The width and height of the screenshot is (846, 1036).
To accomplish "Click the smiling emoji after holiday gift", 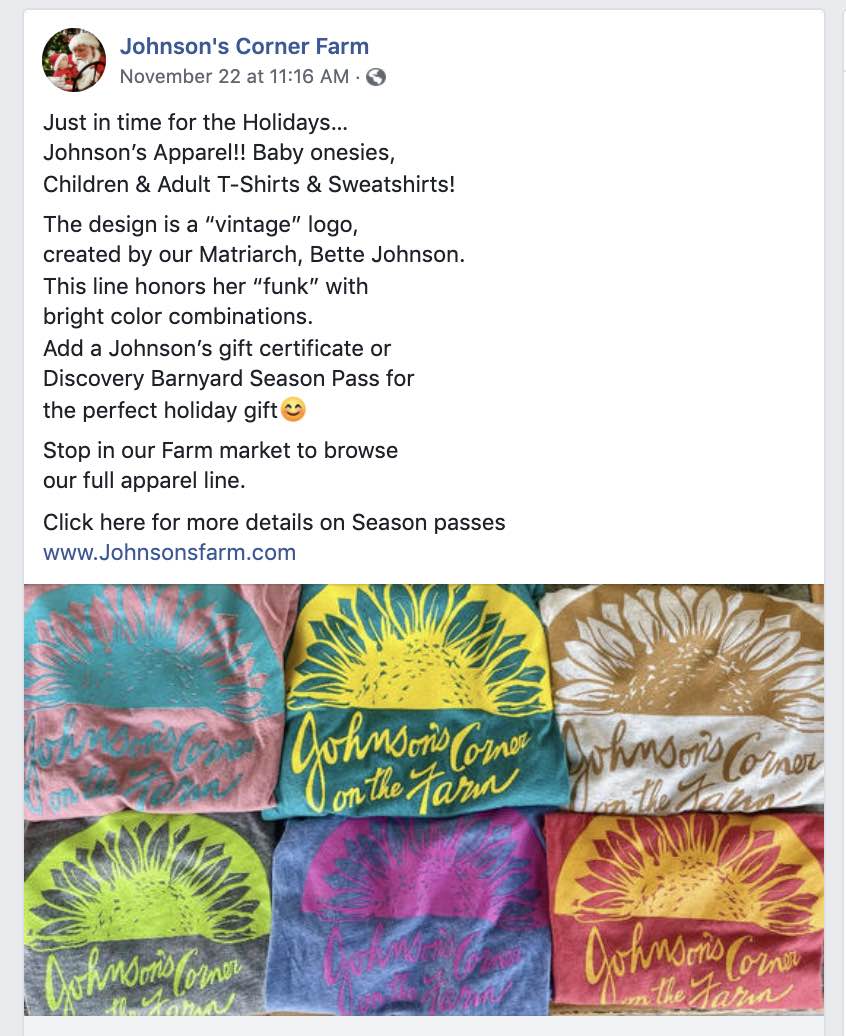I will click(293, 410).
